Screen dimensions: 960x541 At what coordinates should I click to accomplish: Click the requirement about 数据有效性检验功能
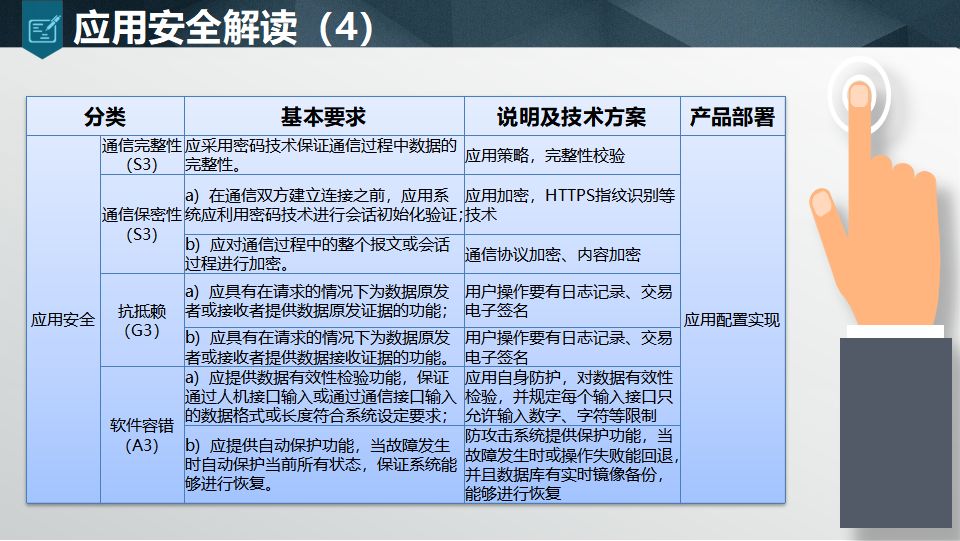(324, 396)
